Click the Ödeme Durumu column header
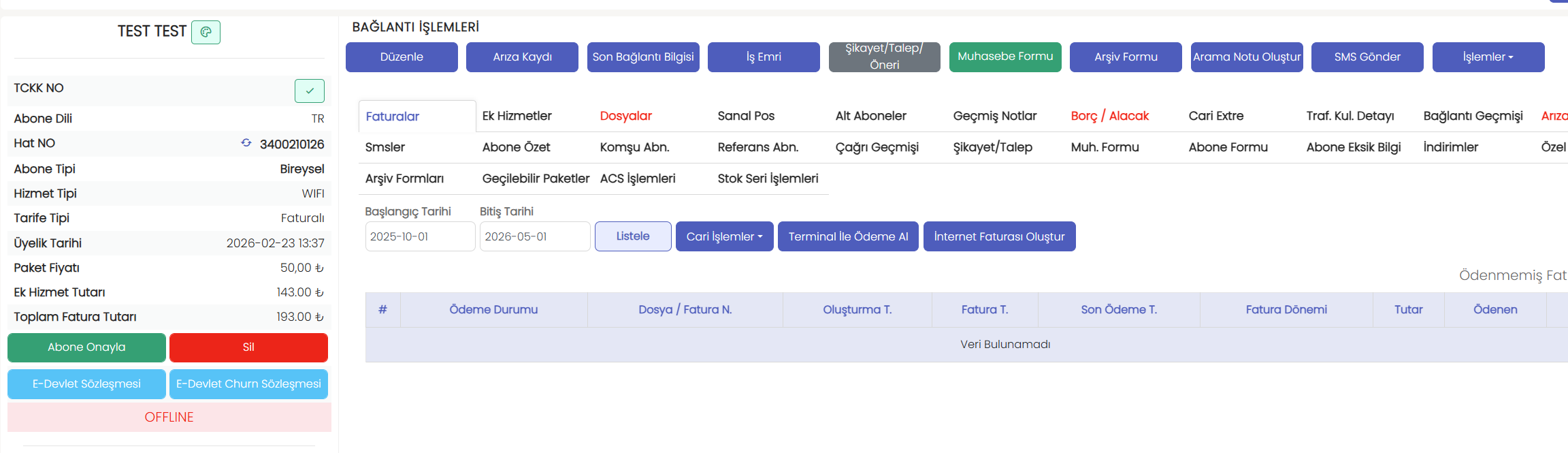Screen dimensions: 1568x453 click(493, 310)
